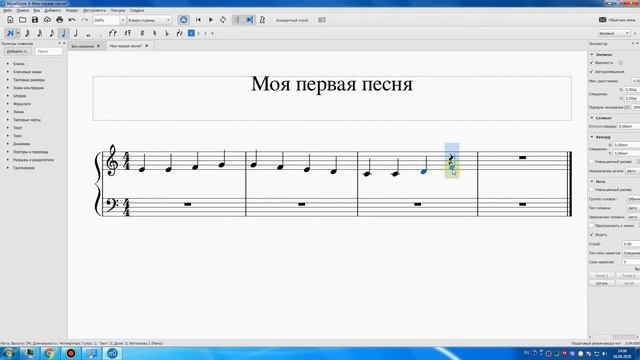Switch to the Моя первая песня tab
Viewport: 640px width, 360px height.
[x=126, y=46]
